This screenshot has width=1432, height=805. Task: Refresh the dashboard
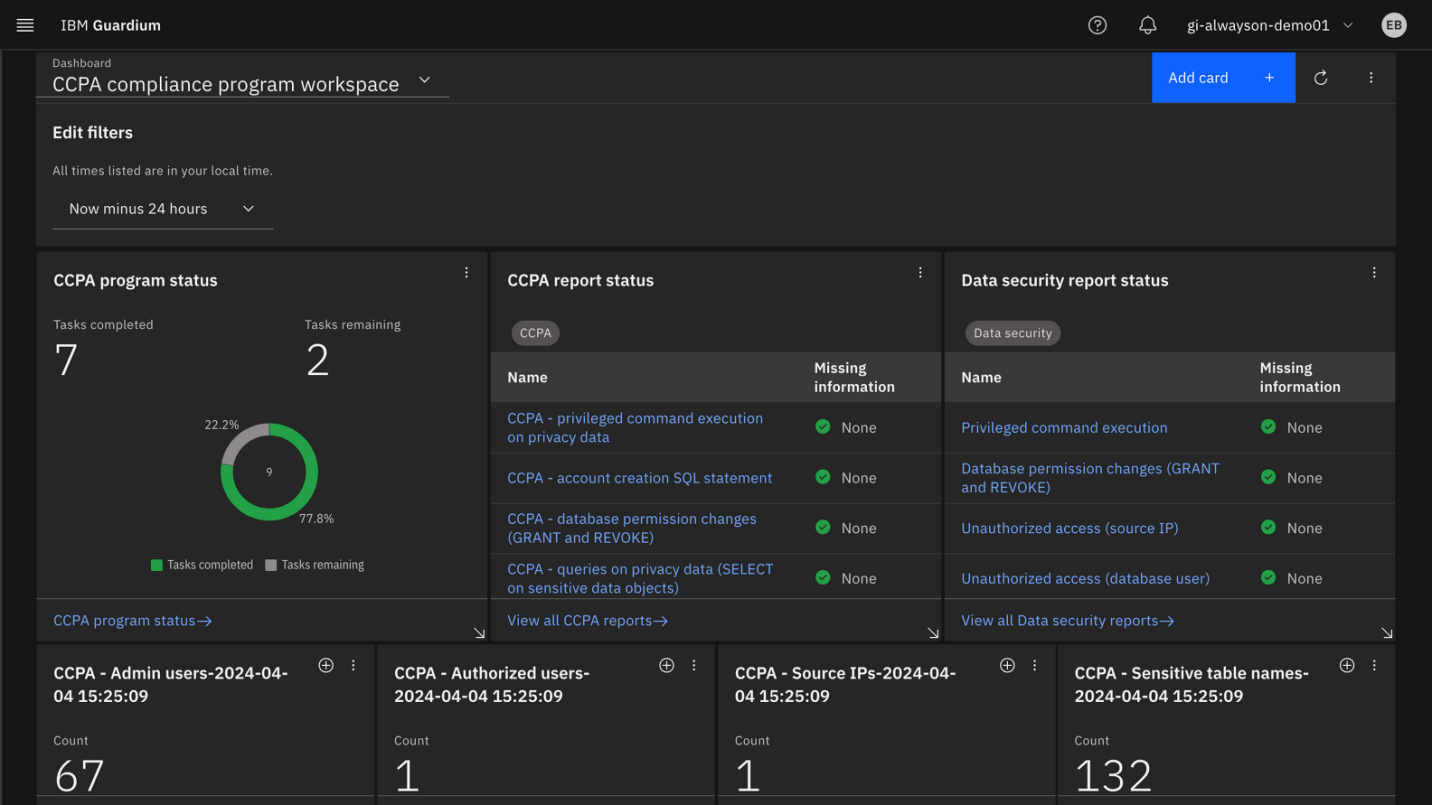click(x=1320, y=77)
